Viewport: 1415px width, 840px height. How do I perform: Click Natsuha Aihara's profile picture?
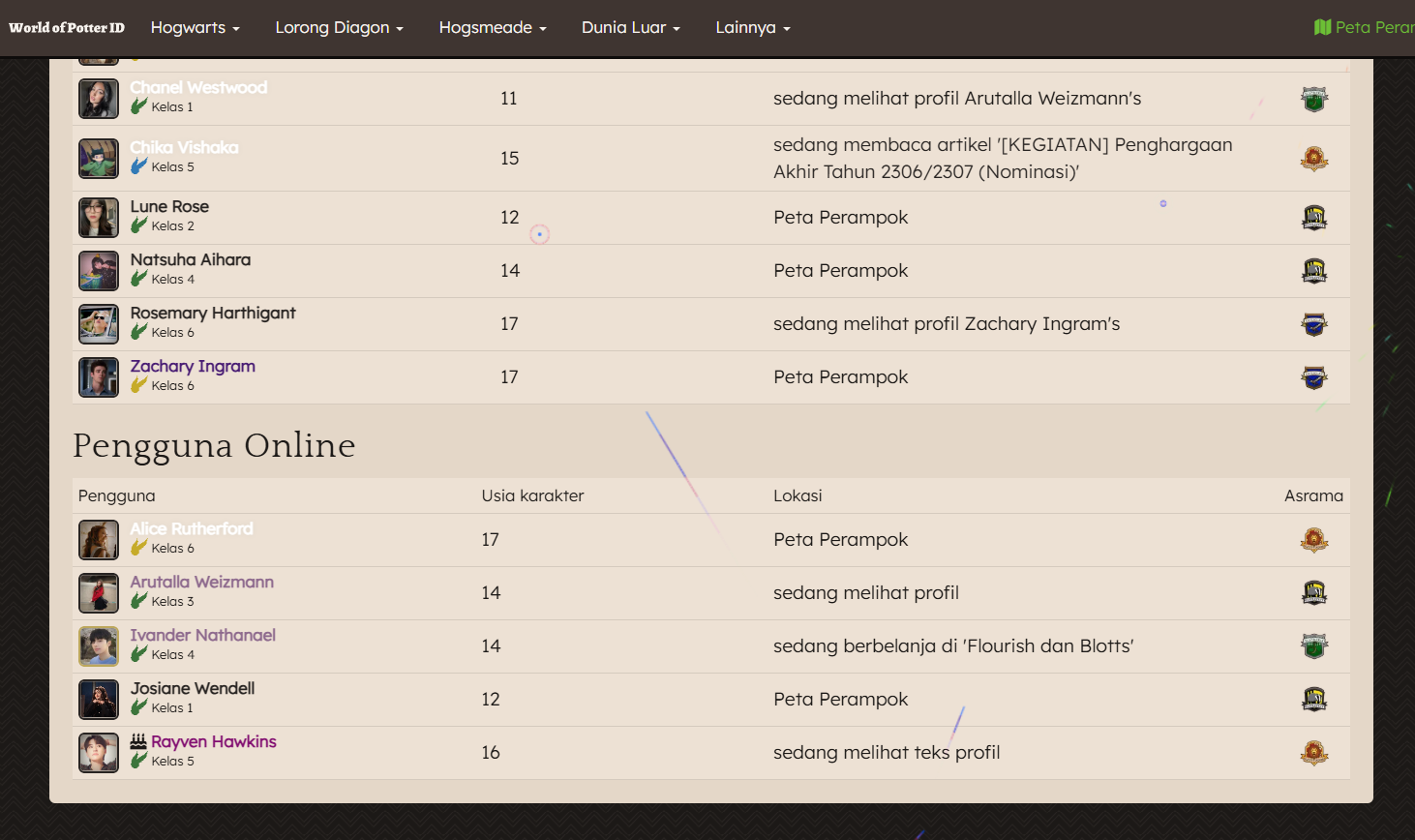[x=99, y=271]
